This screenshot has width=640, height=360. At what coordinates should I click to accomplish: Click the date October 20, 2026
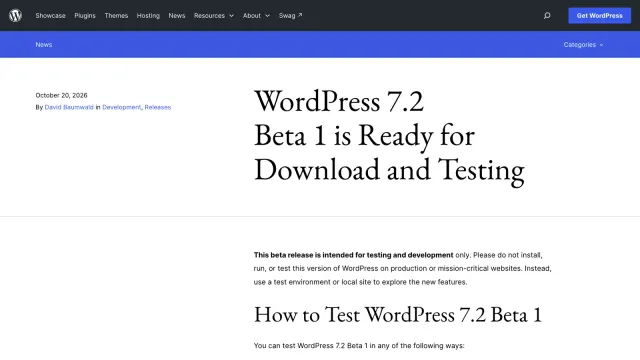(x=61, y=95)
